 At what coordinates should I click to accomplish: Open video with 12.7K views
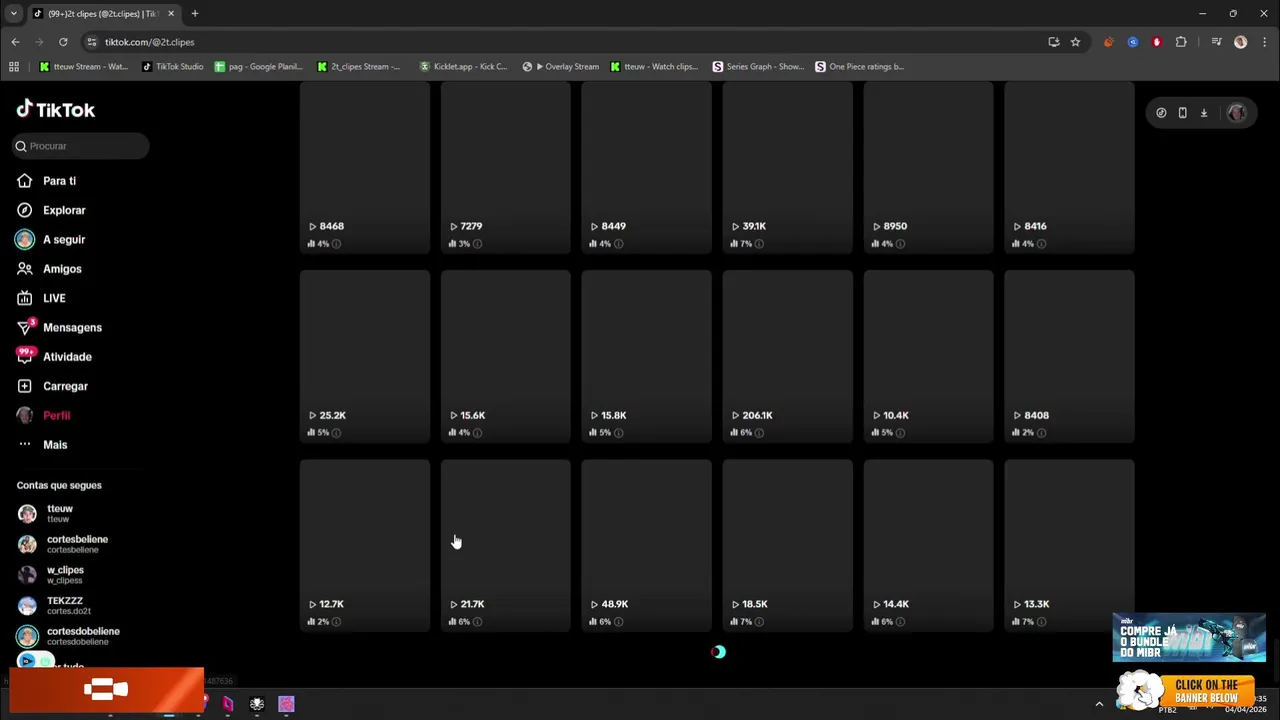[x=365, y=546]
